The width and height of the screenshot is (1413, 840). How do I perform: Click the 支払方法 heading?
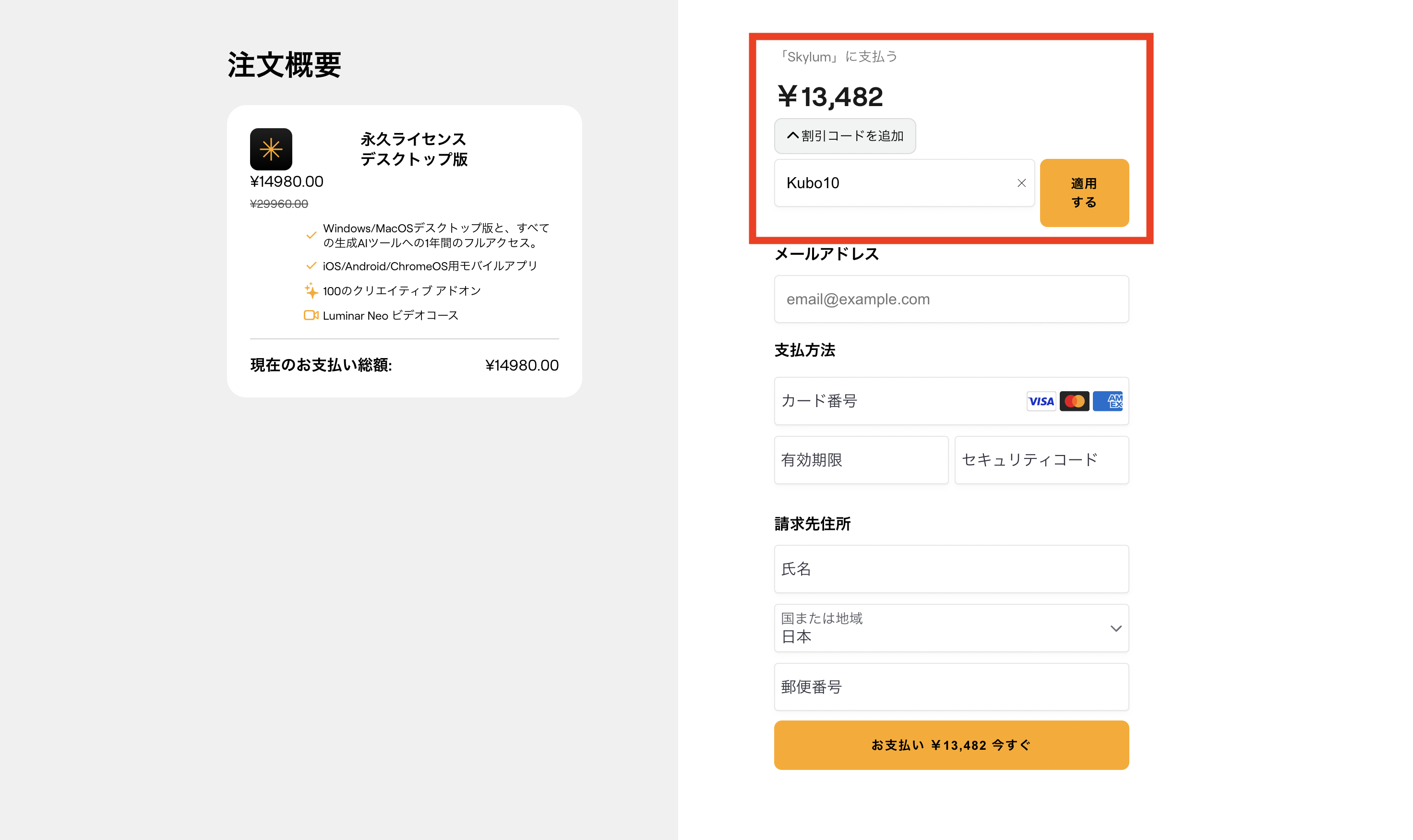(x=804, y=350)
